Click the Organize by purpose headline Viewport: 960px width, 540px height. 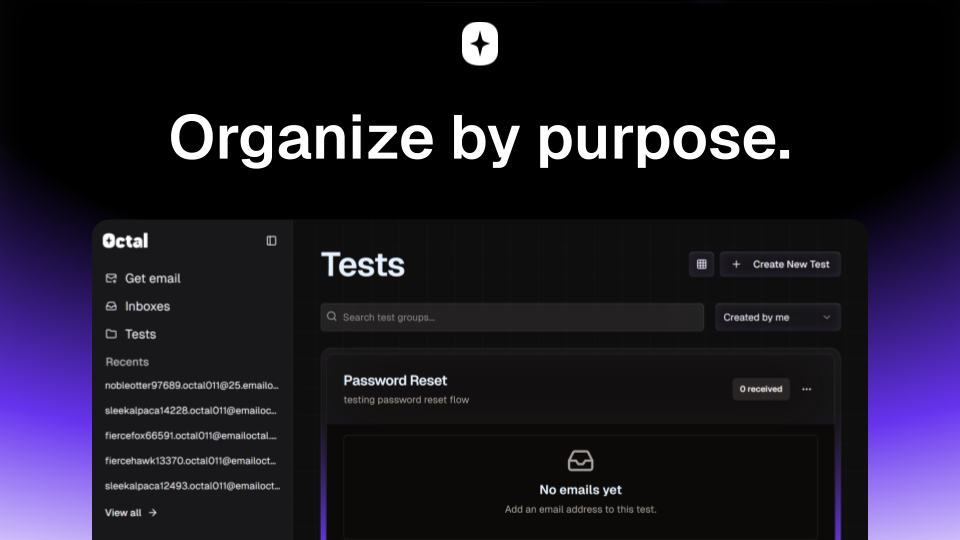point(481,138)
